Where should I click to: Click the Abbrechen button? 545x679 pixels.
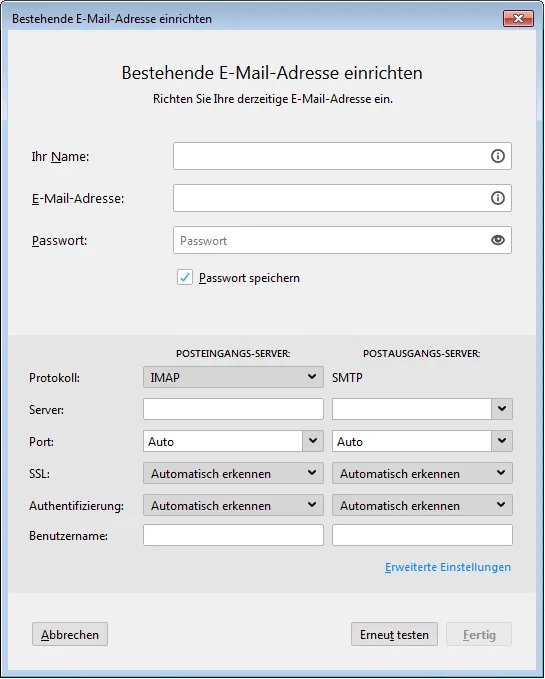point(70,634)
